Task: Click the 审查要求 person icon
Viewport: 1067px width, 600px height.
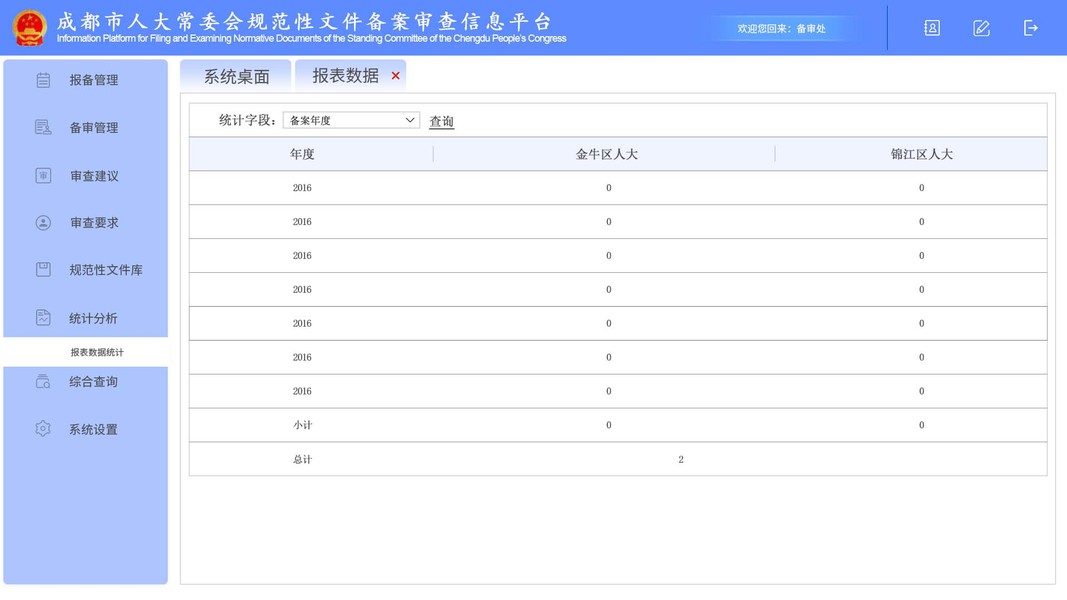Action: click(x=43, y=222)
